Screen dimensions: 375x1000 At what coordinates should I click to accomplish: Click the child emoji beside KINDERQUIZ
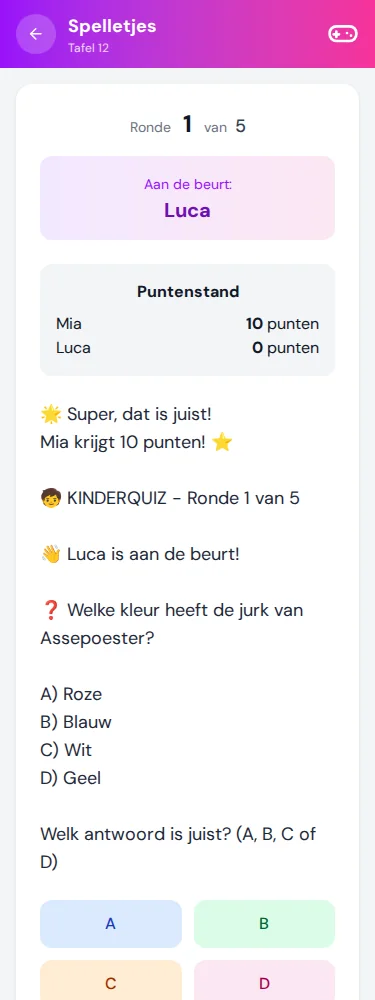click(x=50, y=498)
